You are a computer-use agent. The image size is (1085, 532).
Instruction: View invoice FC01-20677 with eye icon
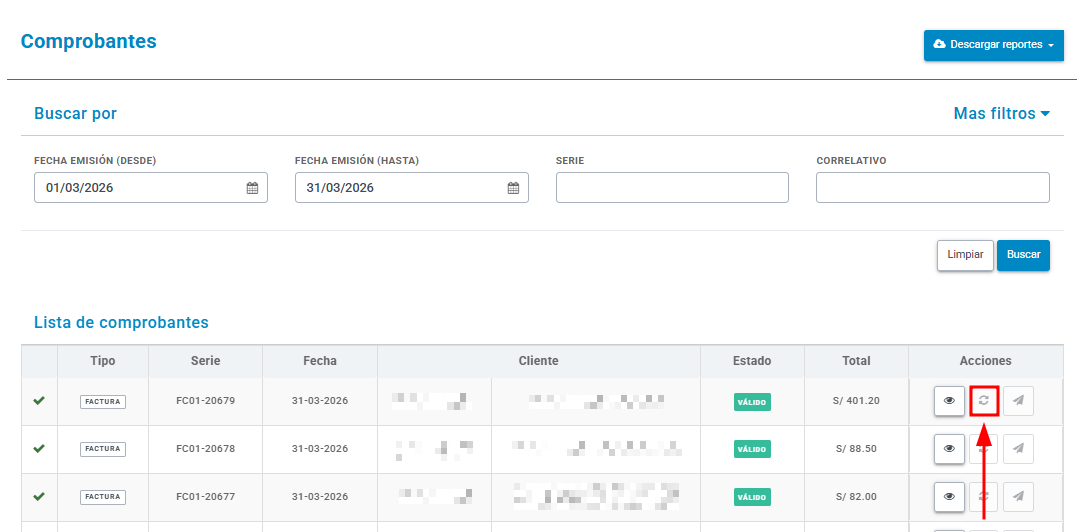click(949, 497)
